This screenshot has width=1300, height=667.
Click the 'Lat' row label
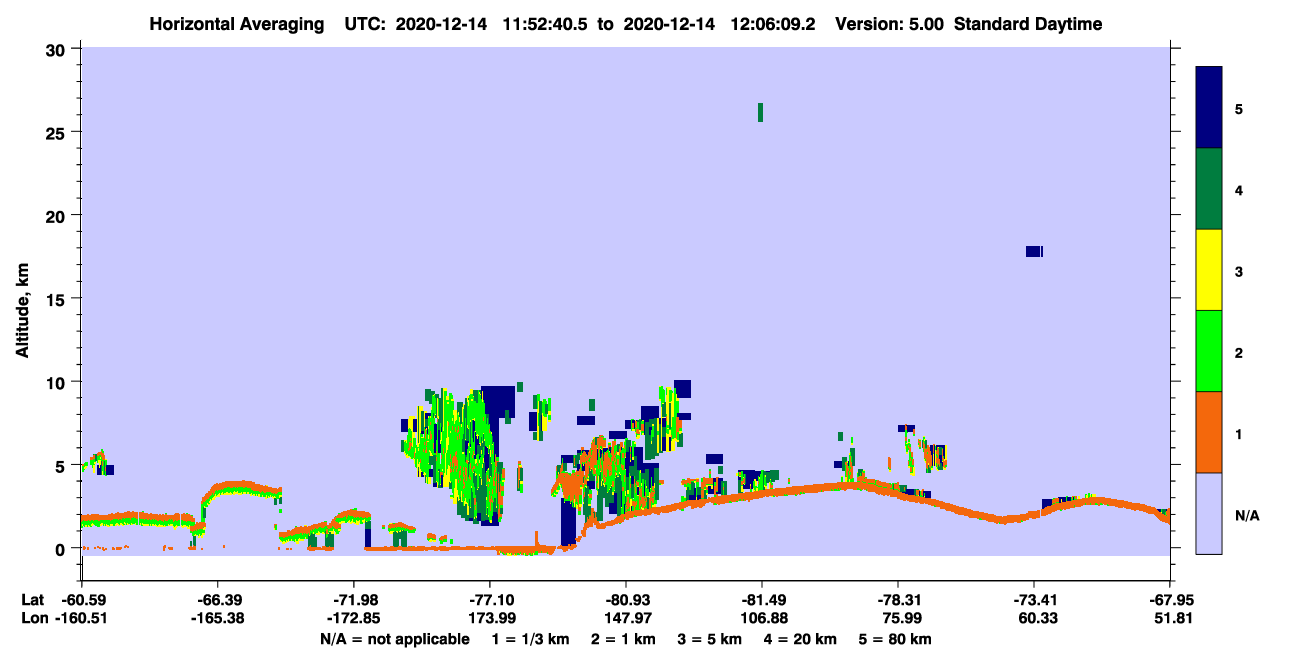31,600
